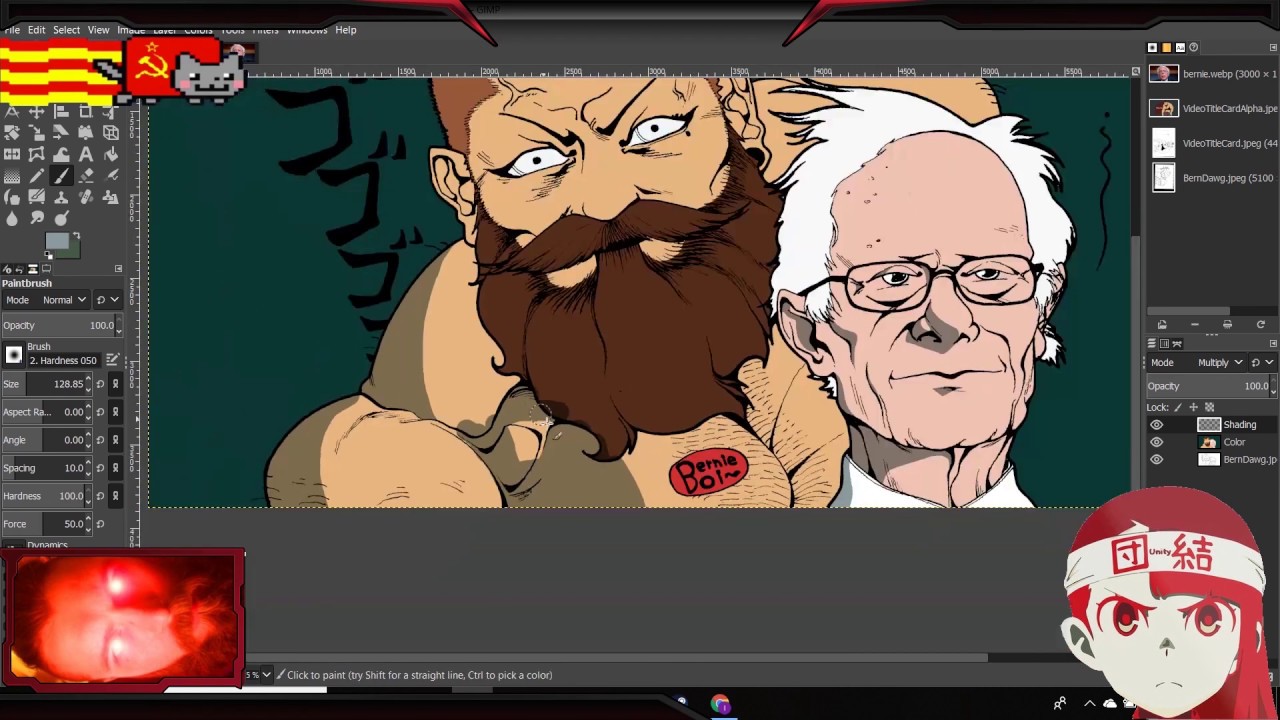1280x720 pixels.
Task: Toggle the Size link-to-brush chain
Action: 115,384
